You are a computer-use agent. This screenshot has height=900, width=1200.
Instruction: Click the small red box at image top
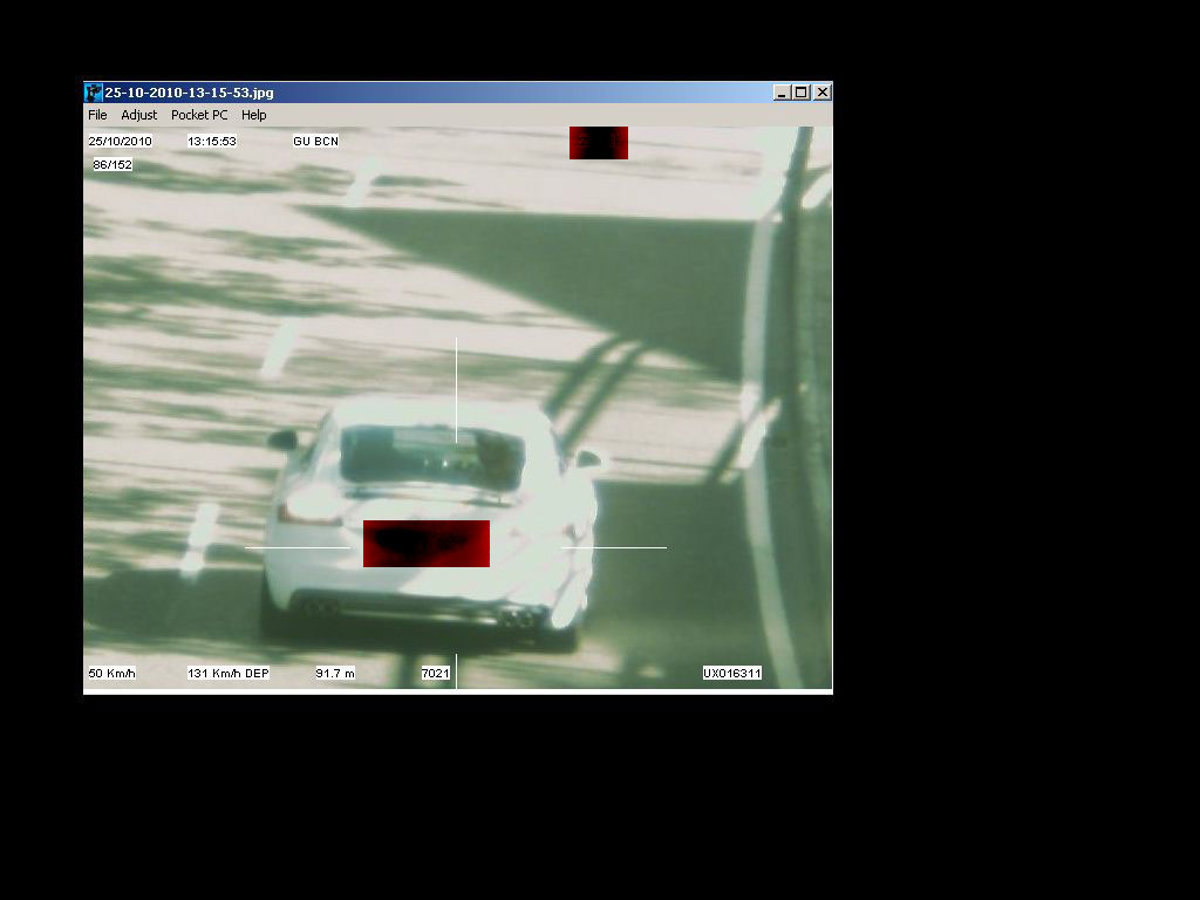[598, 143]
